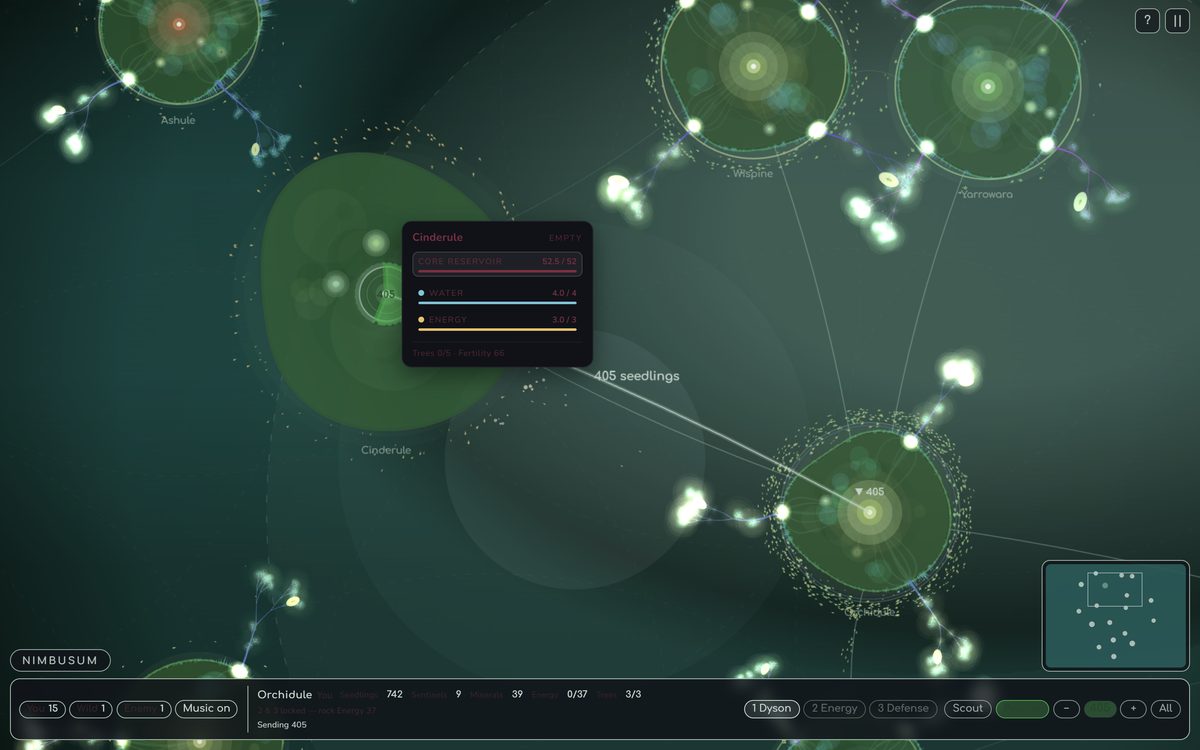The height and width of the screenshot is (750, 1200).
Task: Click the send amount value field
Action: pos(1100,709)
